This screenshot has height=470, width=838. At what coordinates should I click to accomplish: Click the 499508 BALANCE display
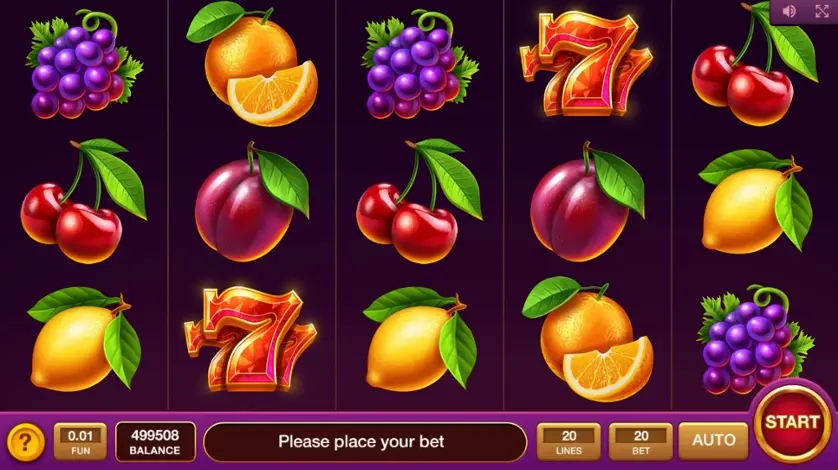[156, 442]
